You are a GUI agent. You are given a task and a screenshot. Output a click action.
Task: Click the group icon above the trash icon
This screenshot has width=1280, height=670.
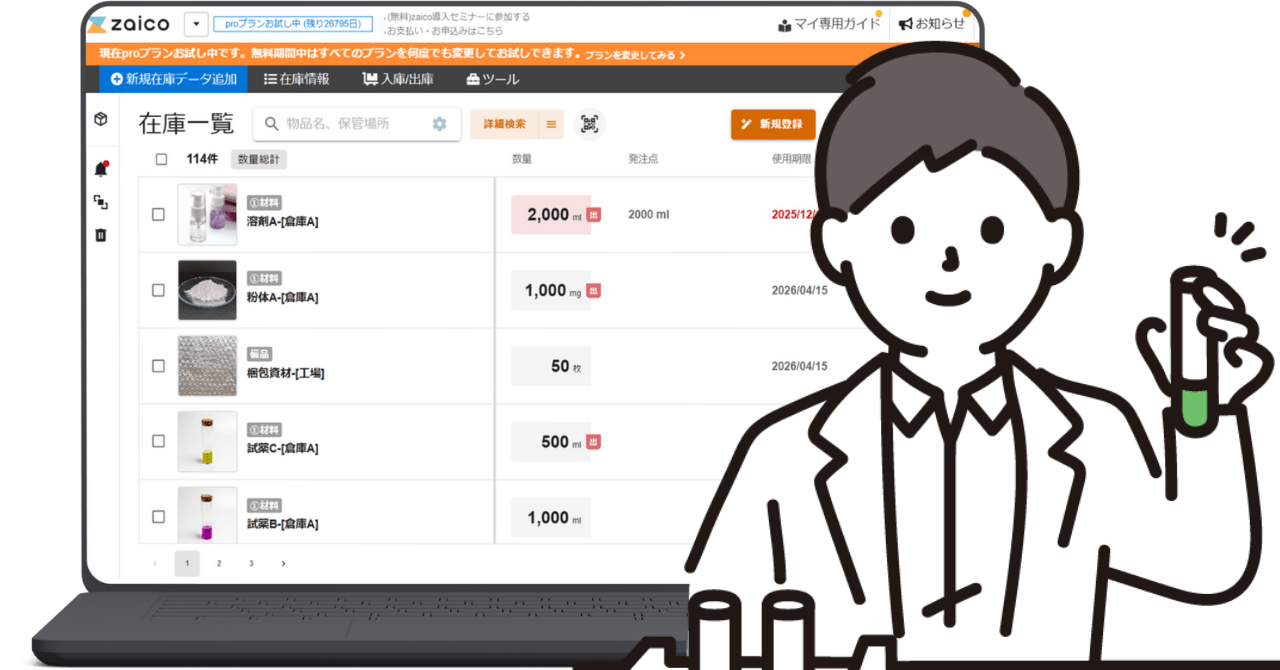[100, 202]
